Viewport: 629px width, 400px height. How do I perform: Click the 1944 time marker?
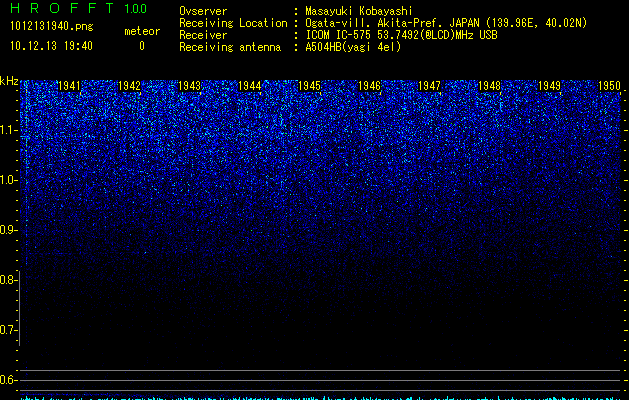tap(250, 86)
